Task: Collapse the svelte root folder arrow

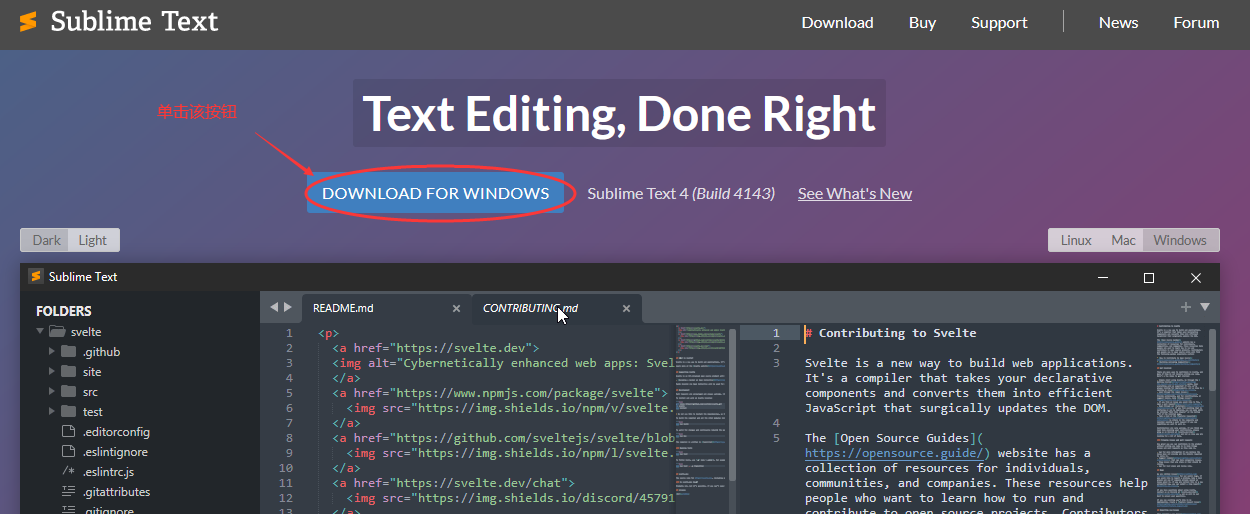Action: click(x=40, y=331)
